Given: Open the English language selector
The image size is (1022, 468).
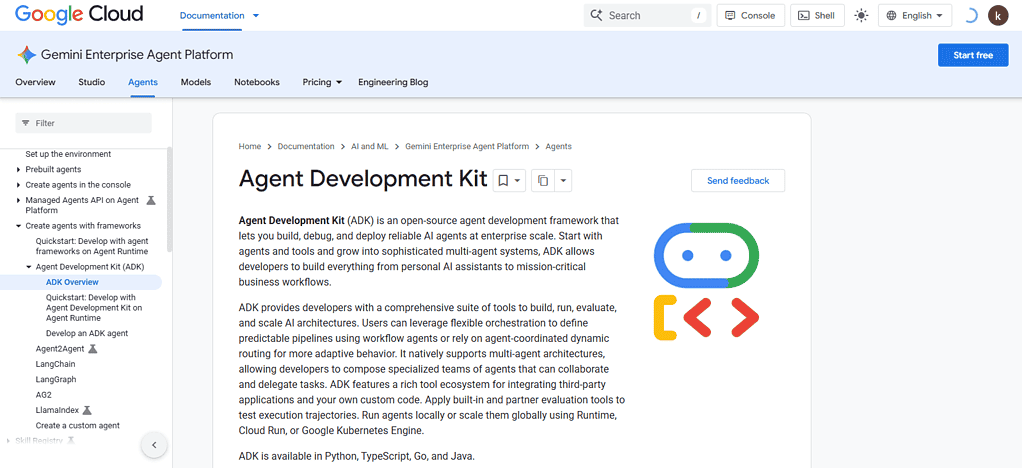Looking at the screenshot, I should (x=915, y=16).
